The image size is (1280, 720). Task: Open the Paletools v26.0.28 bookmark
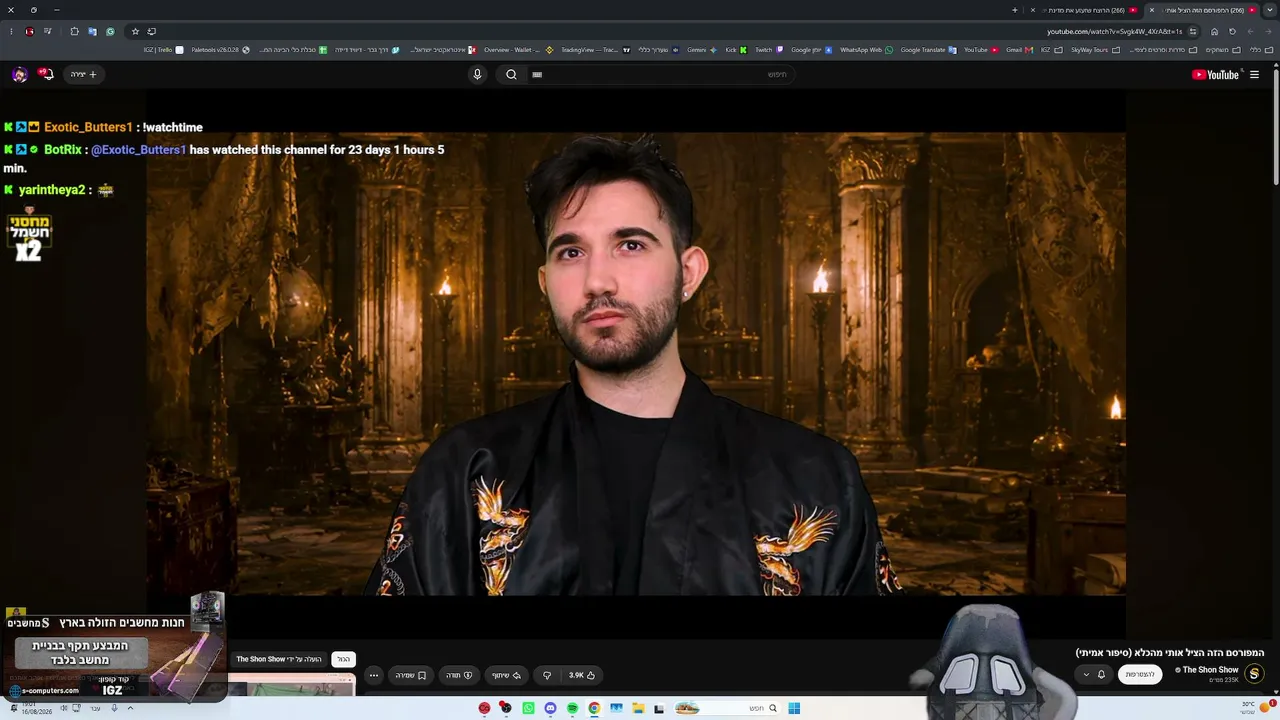(220, 50)
